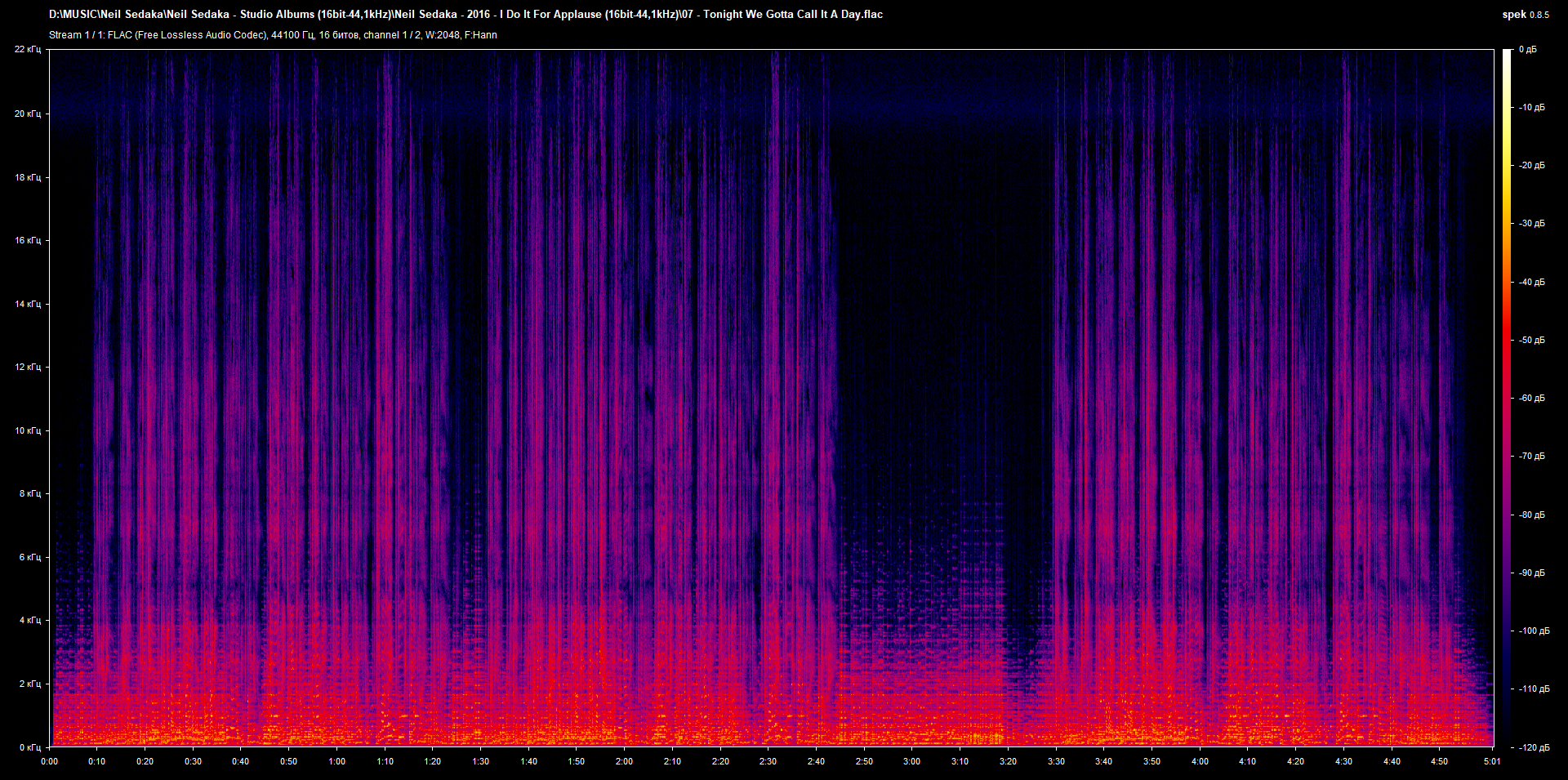1568x780 pixels.
Task: Click the dB color gradient scale bar
Action: pyautogui.click(x=1507, y=398)
